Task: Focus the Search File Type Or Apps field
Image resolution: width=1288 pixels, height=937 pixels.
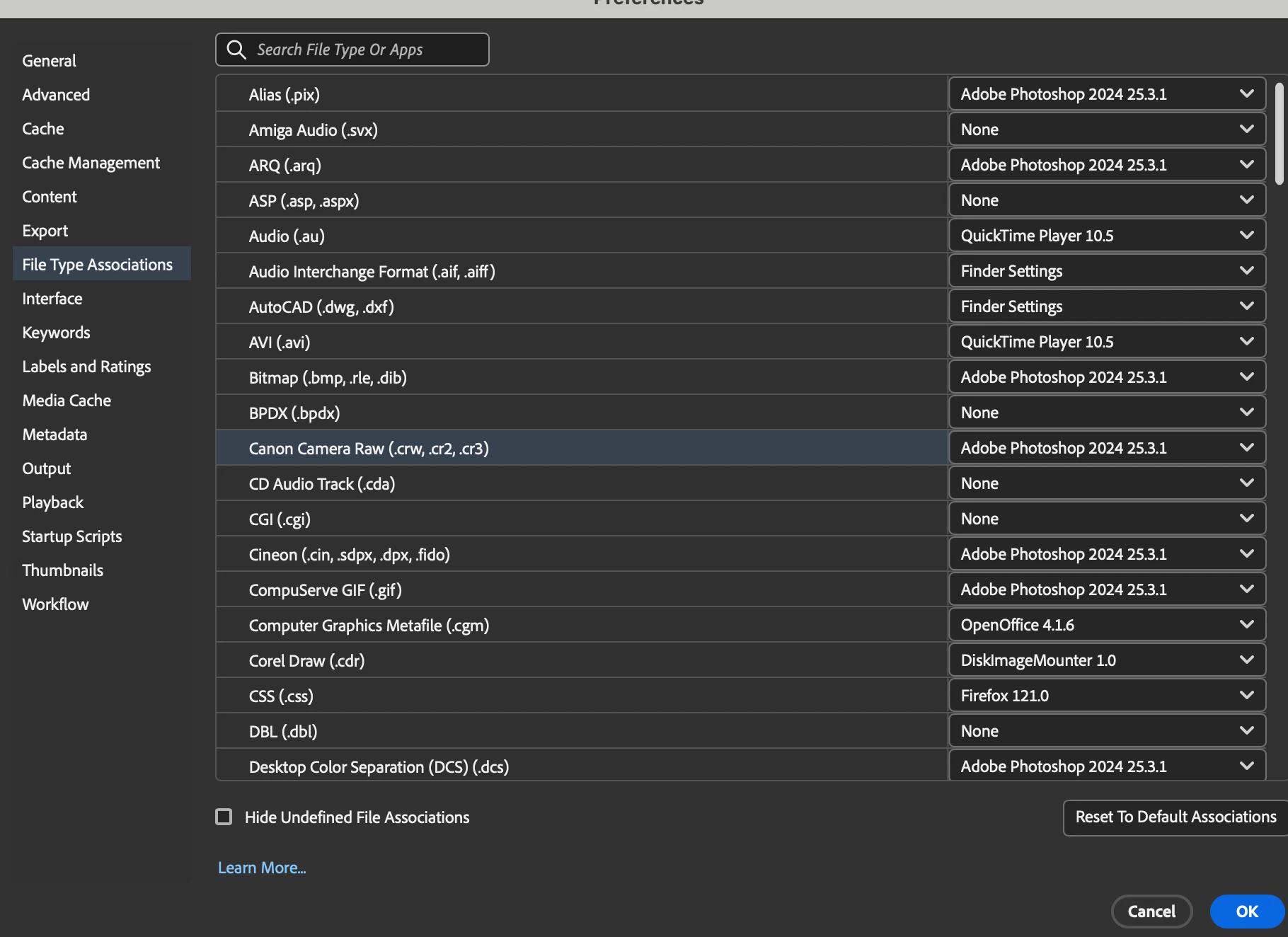Action: pyautogui.click(x=352, y=50)
